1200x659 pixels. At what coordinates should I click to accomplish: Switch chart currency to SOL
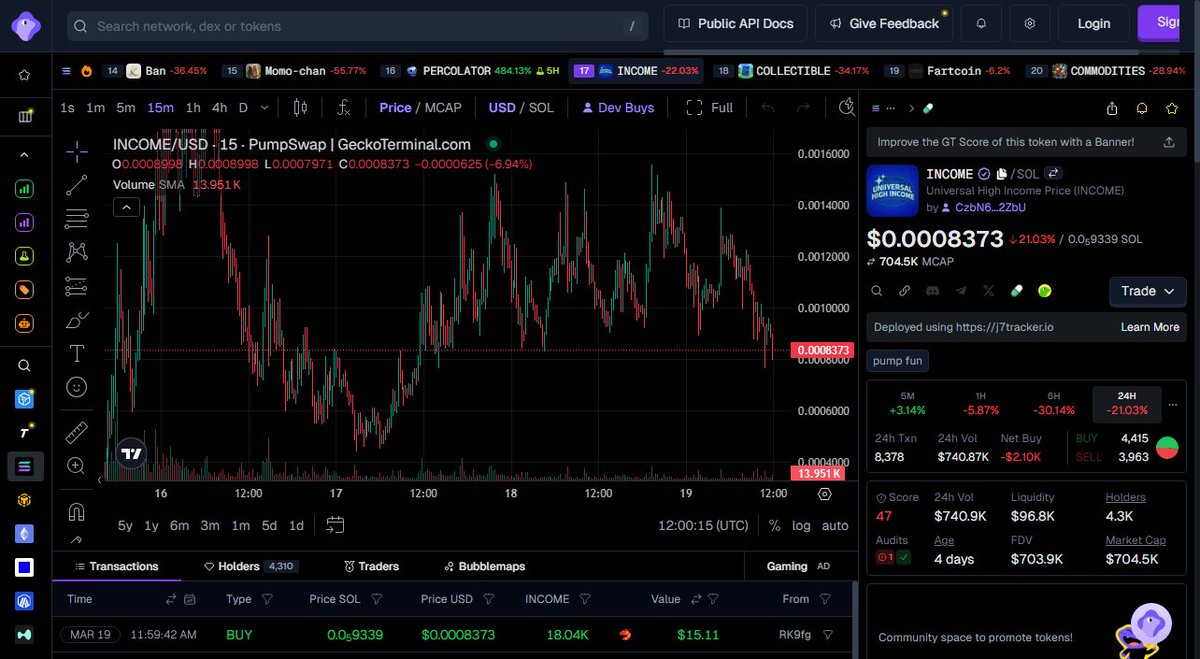click(x=541, y=107)
